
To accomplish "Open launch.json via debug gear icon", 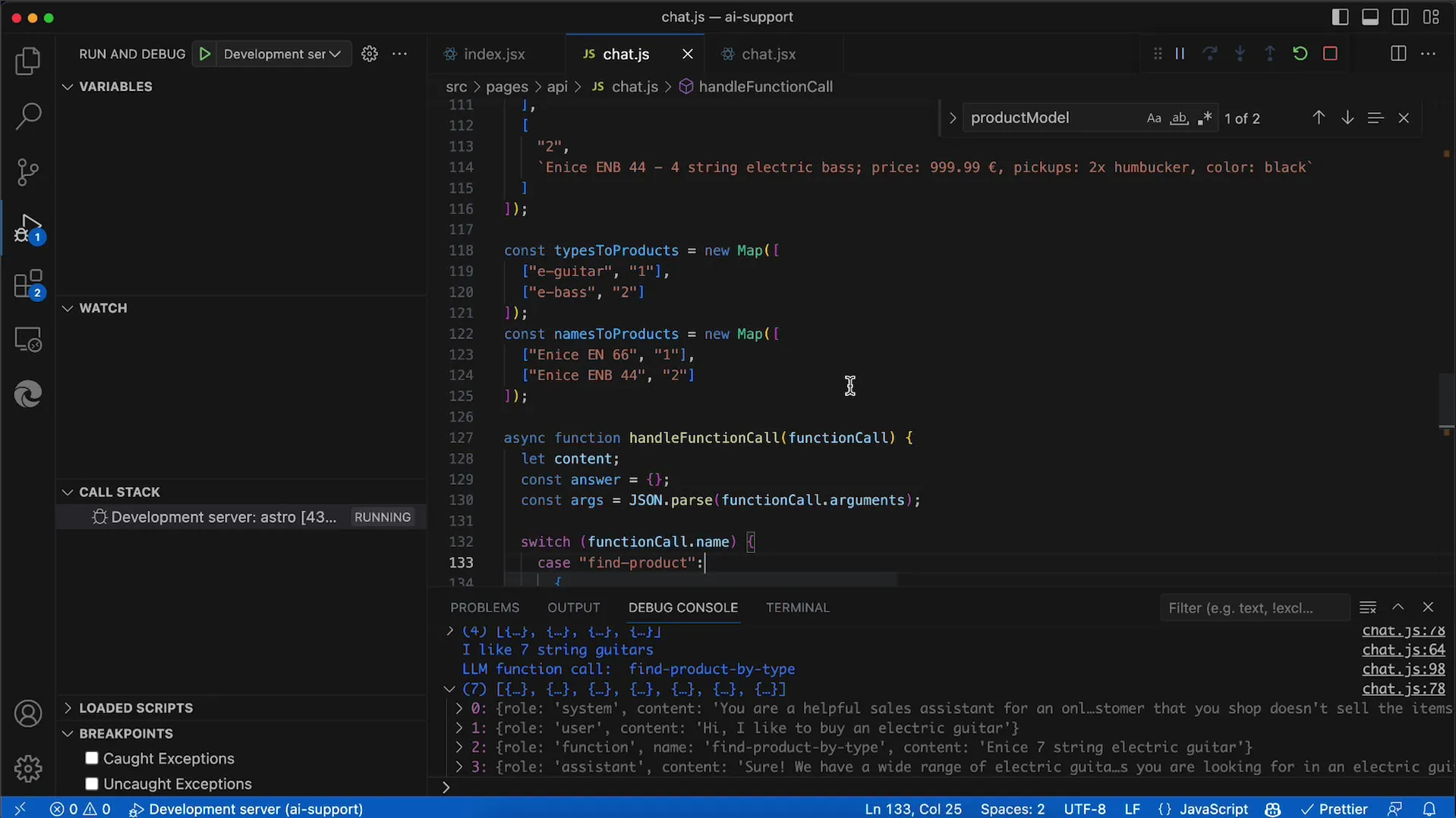I will click(x=370, y=54).
